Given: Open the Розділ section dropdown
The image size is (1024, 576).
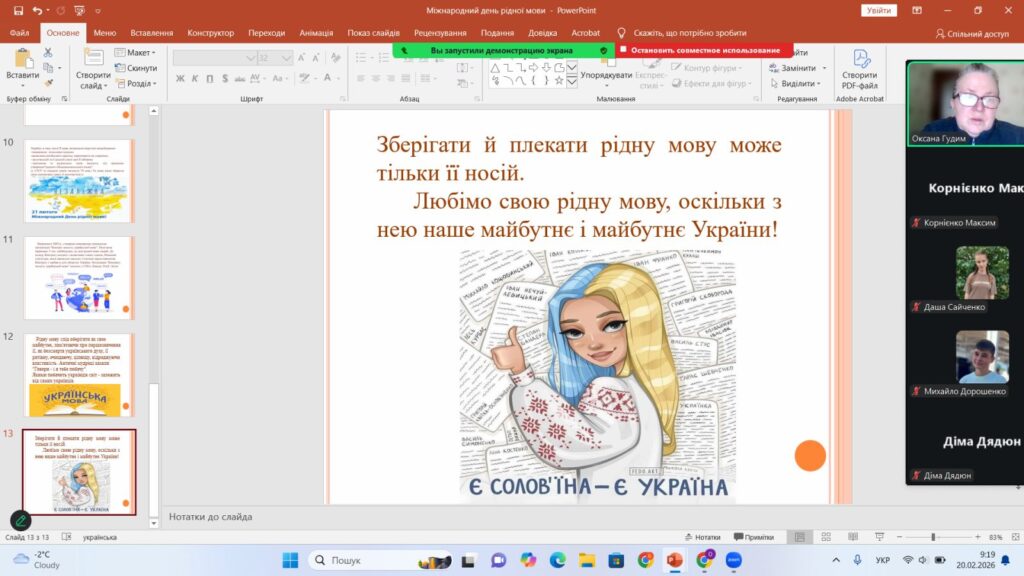Looking at the screenshot, I should click(136, 84).
